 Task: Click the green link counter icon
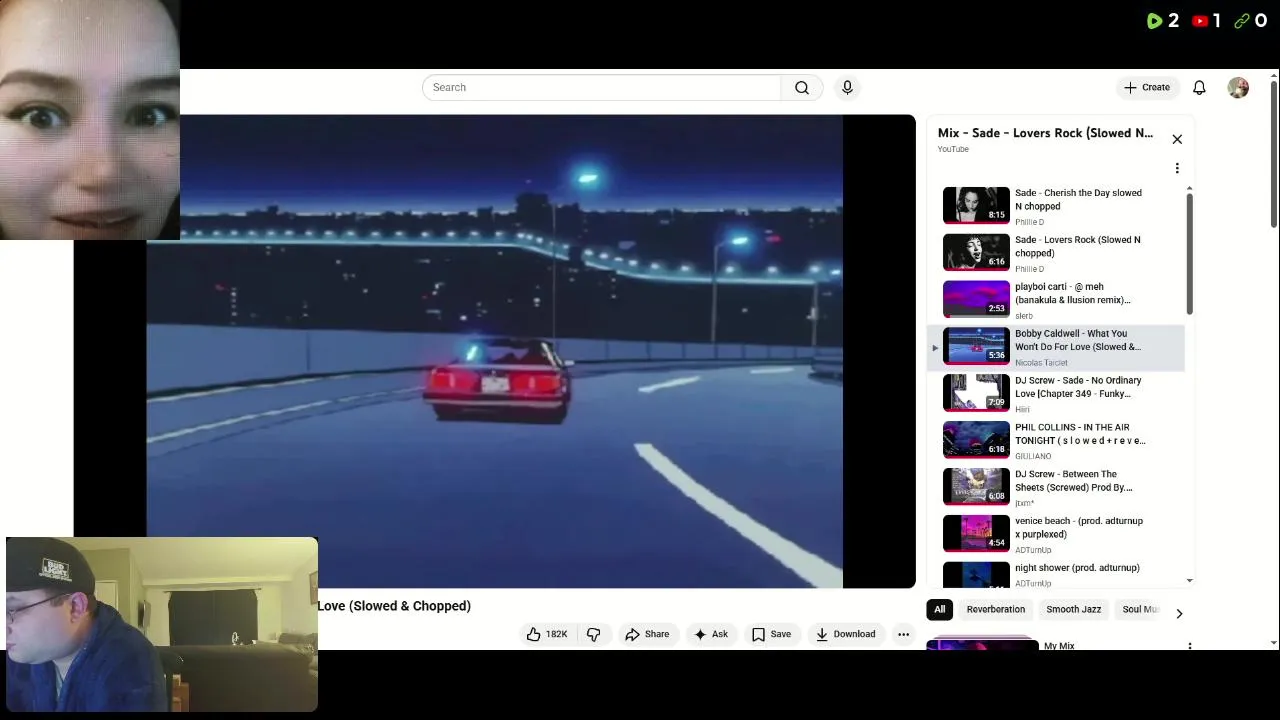click(1242, 20)
